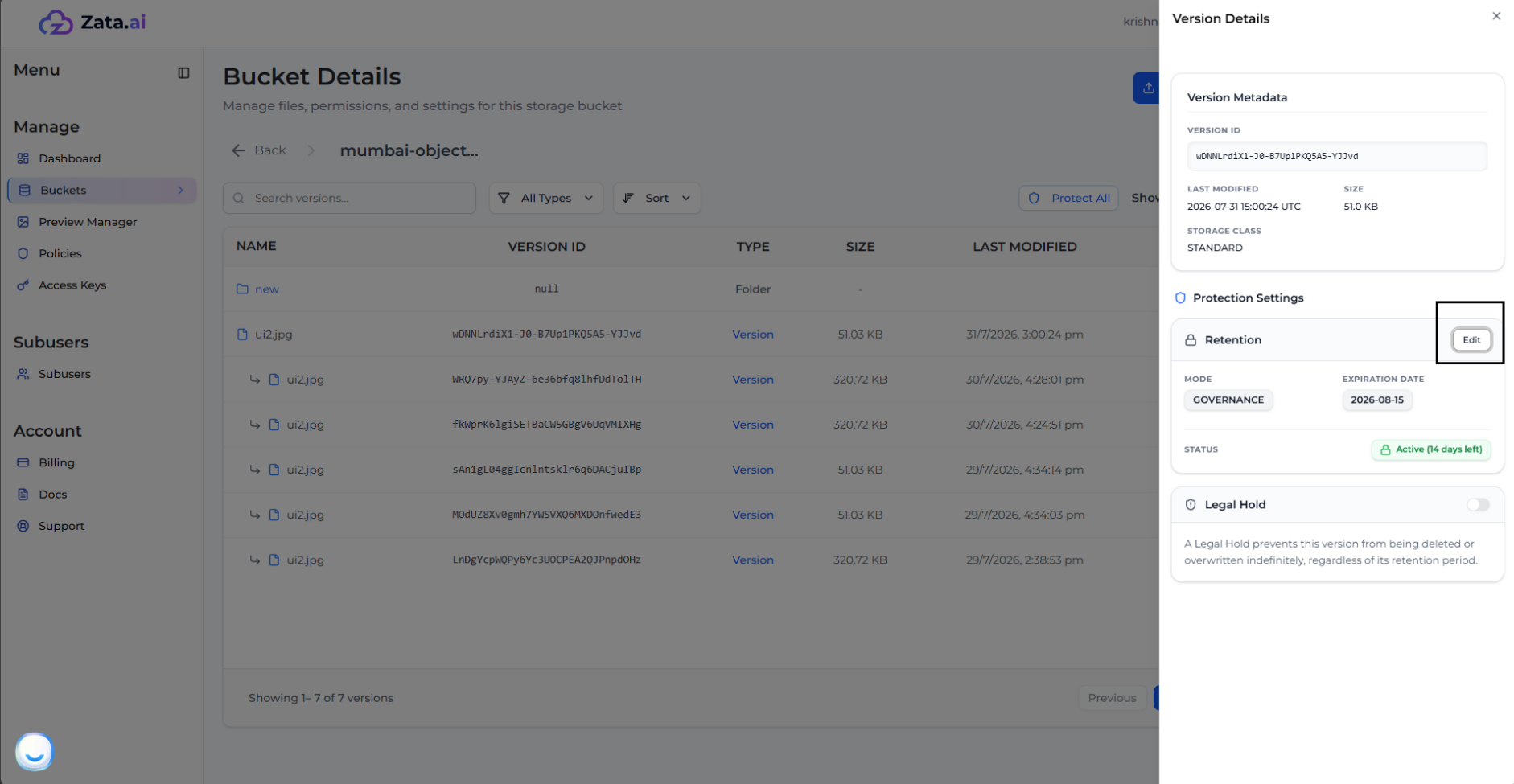This screenshot has width=1514, height=784.
Task: Click the Protect All button
Action: pyautogui.click(x=1068, y=198)
